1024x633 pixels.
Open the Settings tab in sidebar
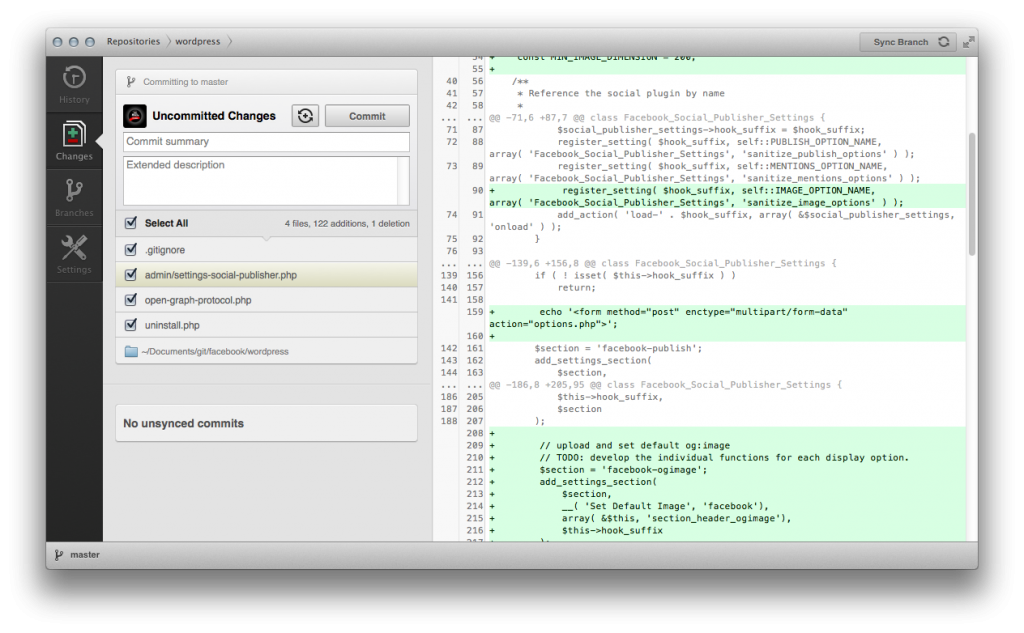click(x=74, y=255)
